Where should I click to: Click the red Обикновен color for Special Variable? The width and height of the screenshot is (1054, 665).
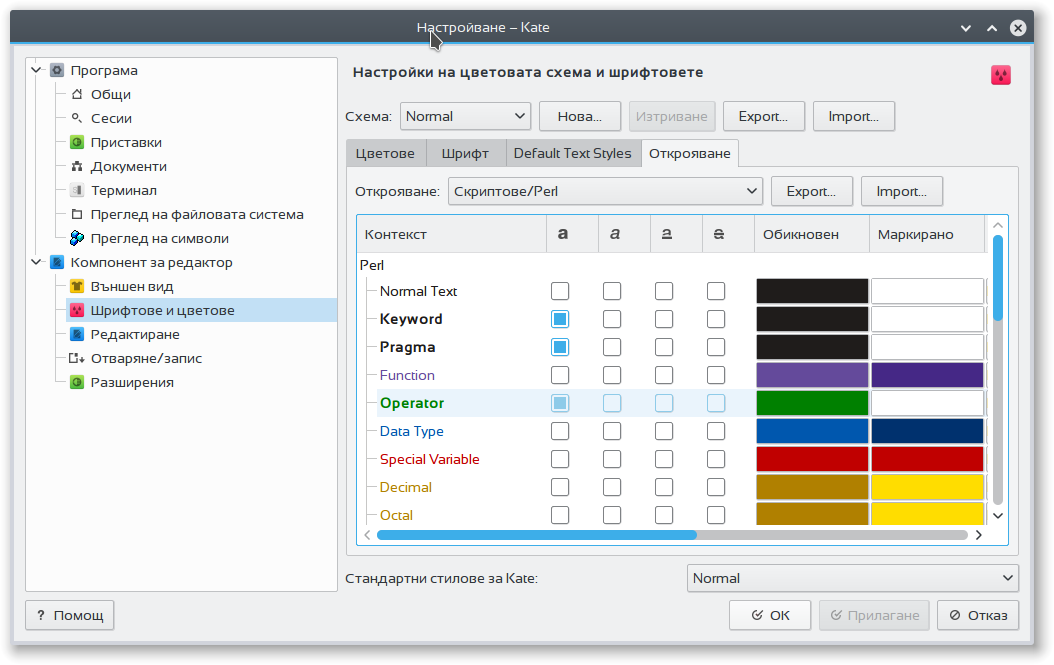[x=812, y=459]
